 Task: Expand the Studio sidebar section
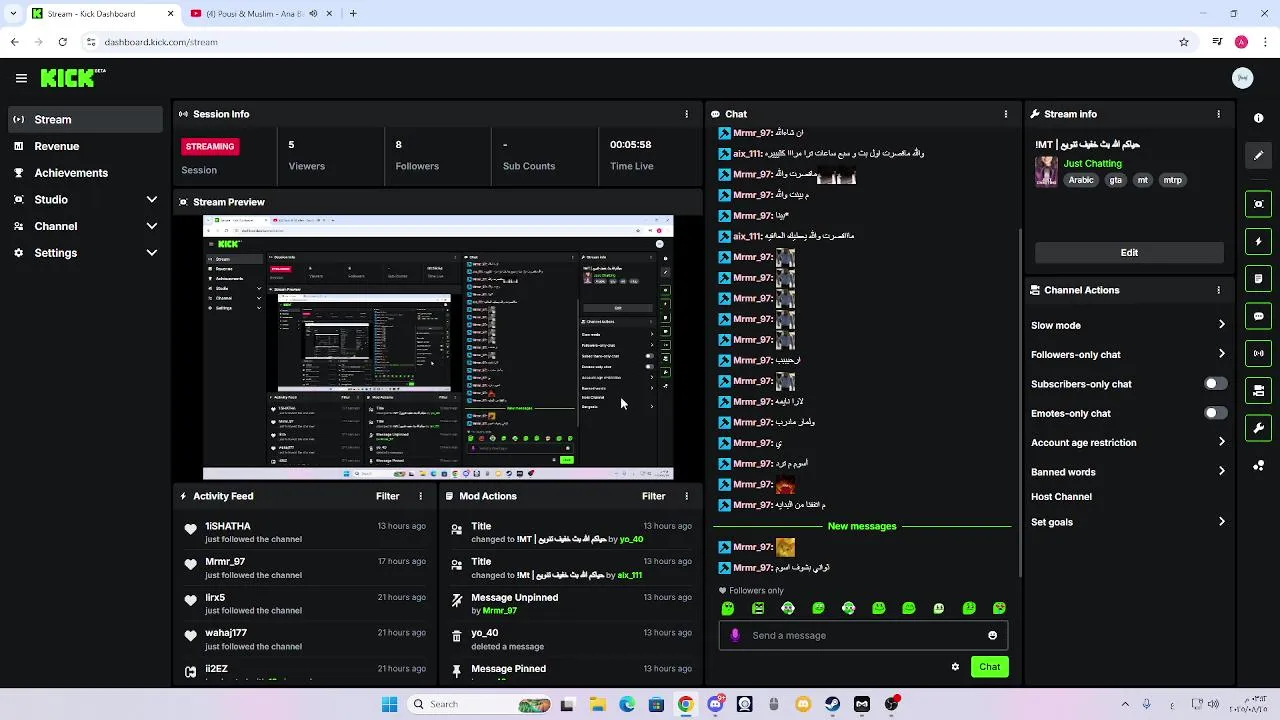tap(84, 200)
